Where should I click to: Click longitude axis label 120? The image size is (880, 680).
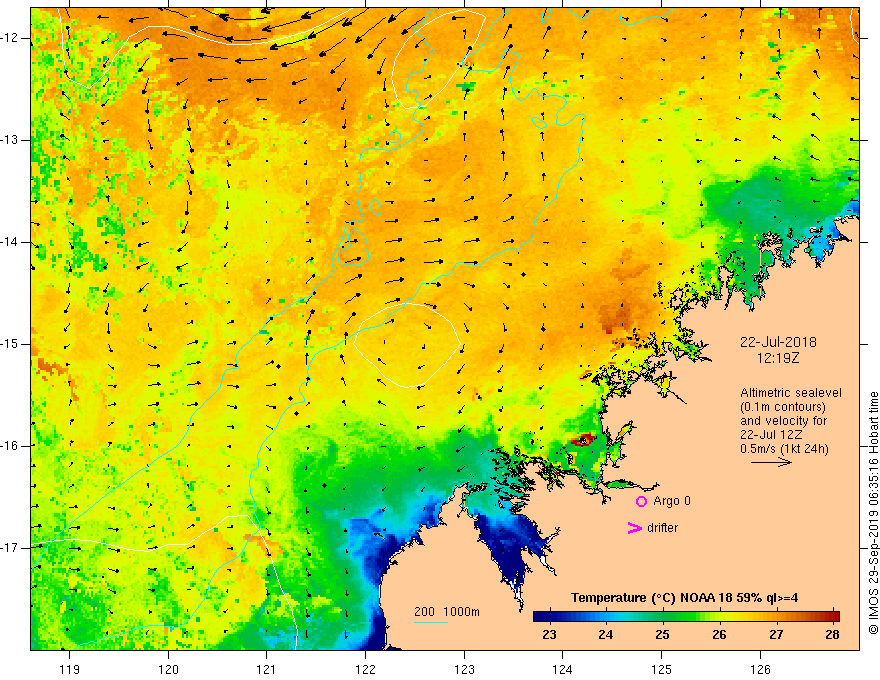tap(168, 669)
